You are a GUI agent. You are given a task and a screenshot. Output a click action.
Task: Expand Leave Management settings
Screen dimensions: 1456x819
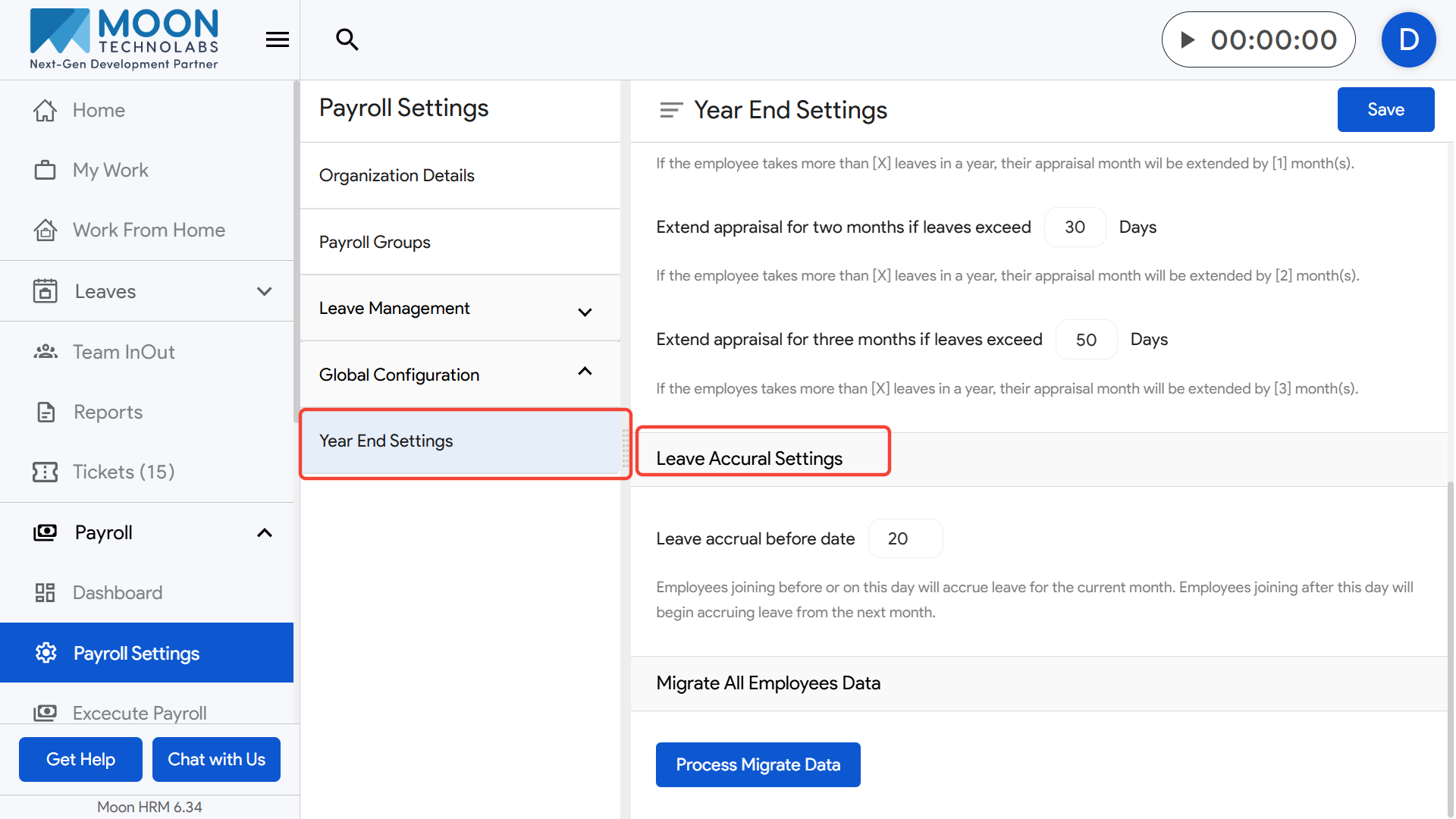coord(584,312)
